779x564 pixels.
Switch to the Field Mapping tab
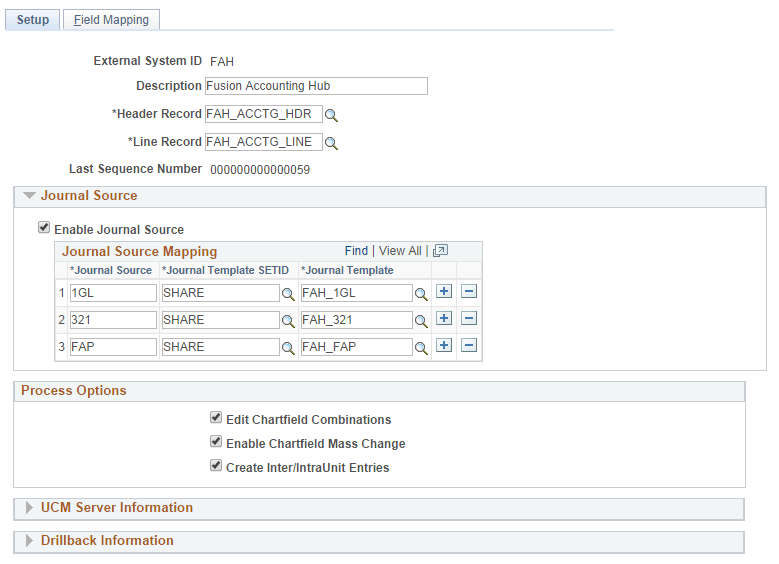click(x=111, y=20)
